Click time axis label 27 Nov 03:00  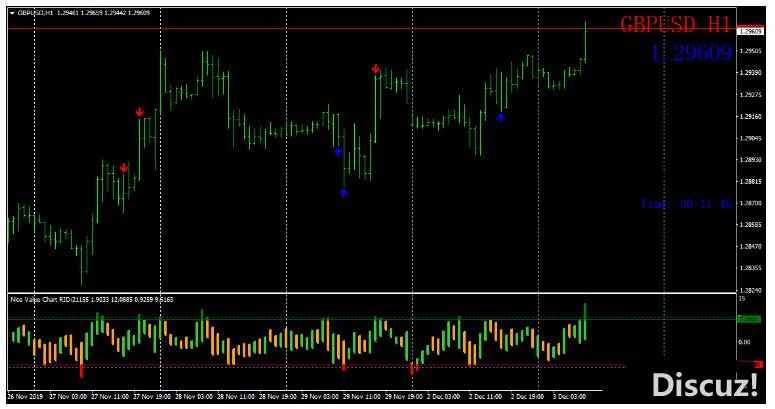click(x=69, y=397)
